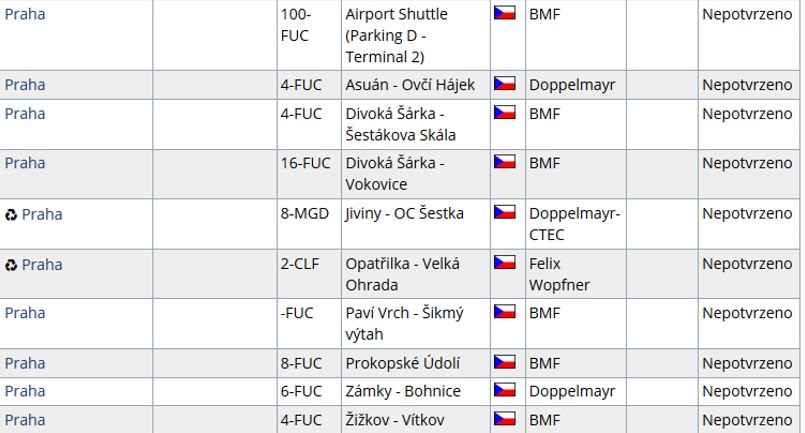The height and width of the screenshot is (433, 805).
Task: Click the Czech flag in Airport Shuttle row
Action: (x=505, y=15)
